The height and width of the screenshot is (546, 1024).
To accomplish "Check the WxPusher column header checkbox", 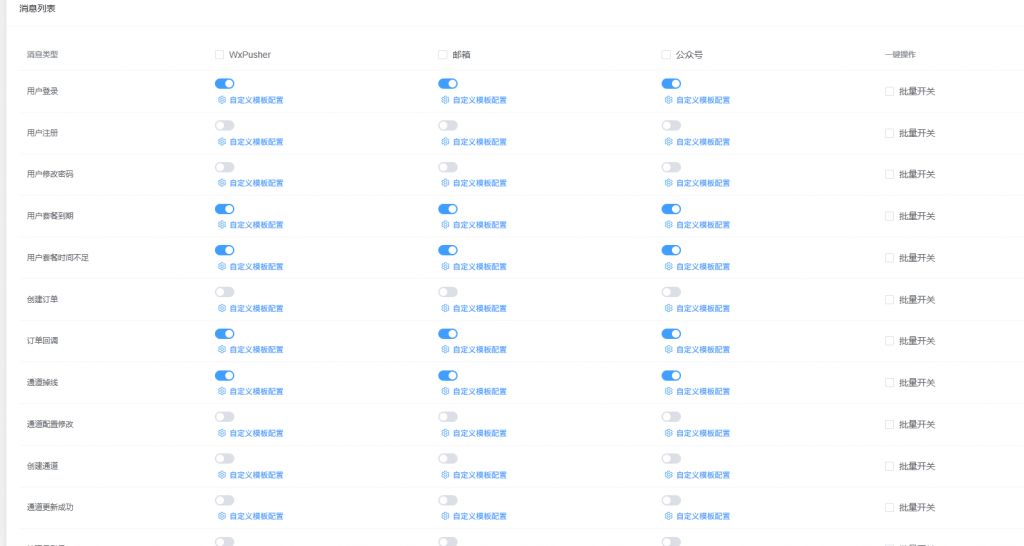I will 219,55.
